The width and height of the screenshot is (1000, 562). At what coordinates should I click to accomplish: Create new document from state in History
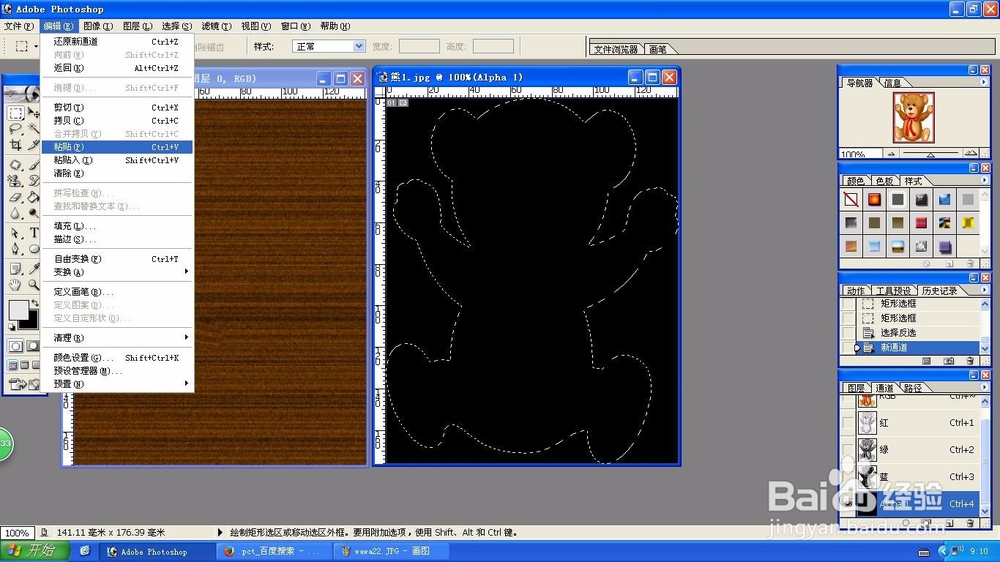coord(926,361)
